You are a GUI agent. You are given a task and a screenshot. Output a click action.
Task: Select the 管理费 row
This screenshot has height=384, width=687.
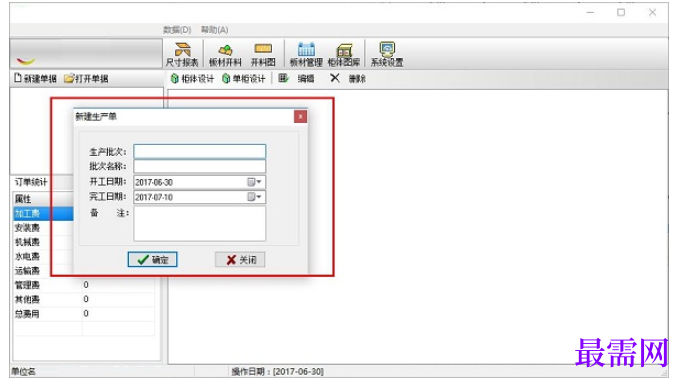(83, 285)
